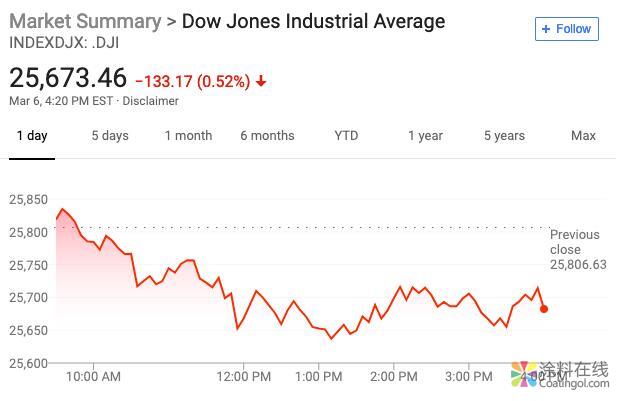Click the plus Follow button
The width and height of the screenshot is (621, 401).
[566, 29]
